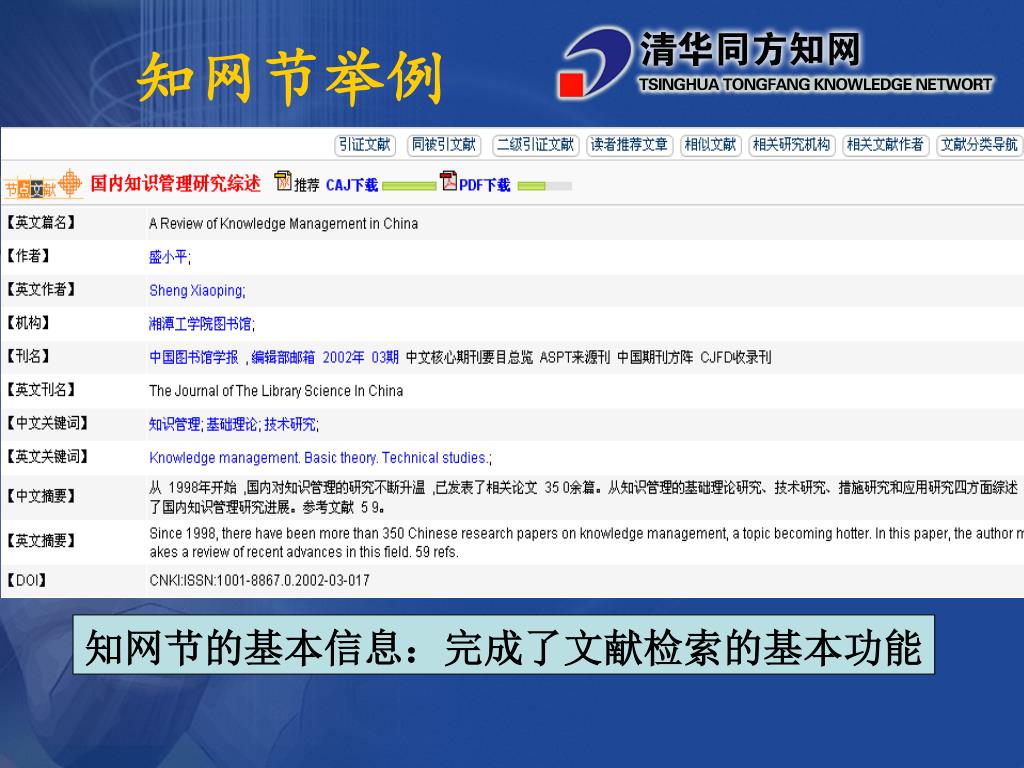Click the 中国期刊方阵 text

pyautogui.click(x=655, y=357)
